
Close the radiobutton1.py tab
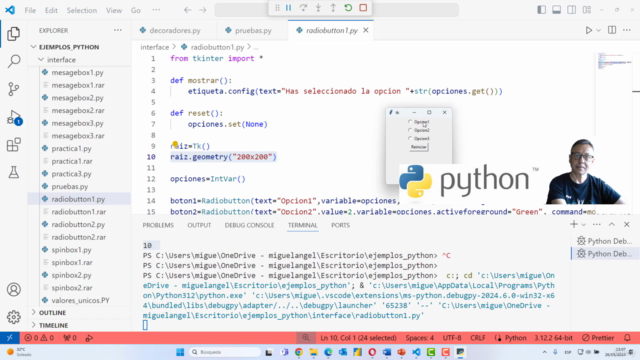366,30
